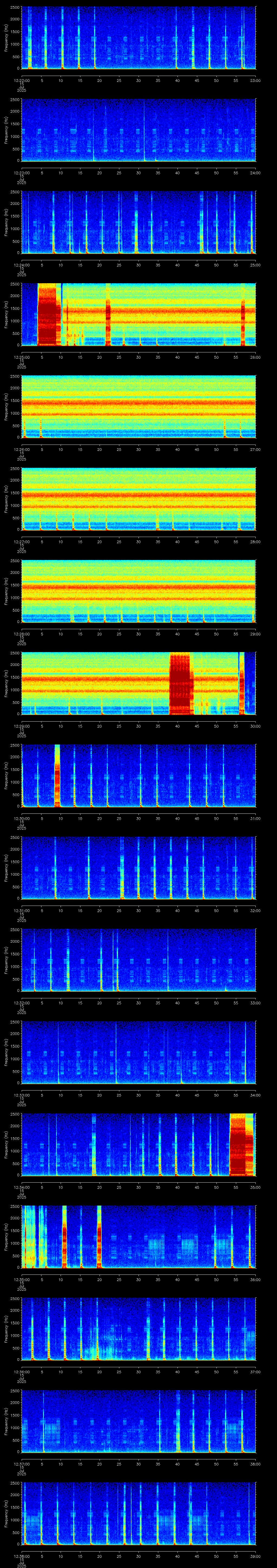
Task: Click the spectrogram panel starting at 12:22:00
Action: (139, 38)
